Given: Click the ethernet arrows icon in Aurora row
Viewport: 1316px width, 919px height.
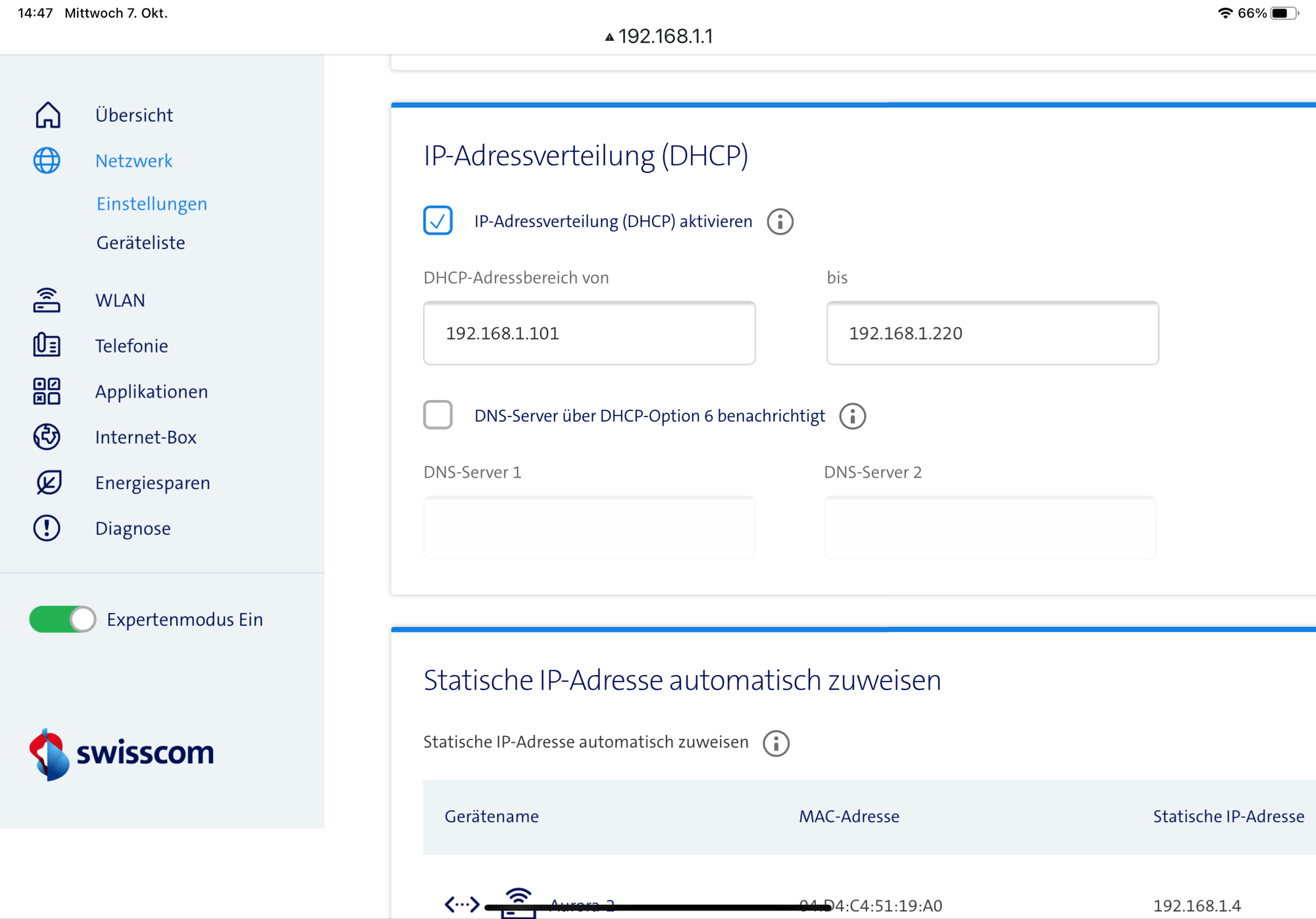Looking at the screenshot, I should point(462,905).
